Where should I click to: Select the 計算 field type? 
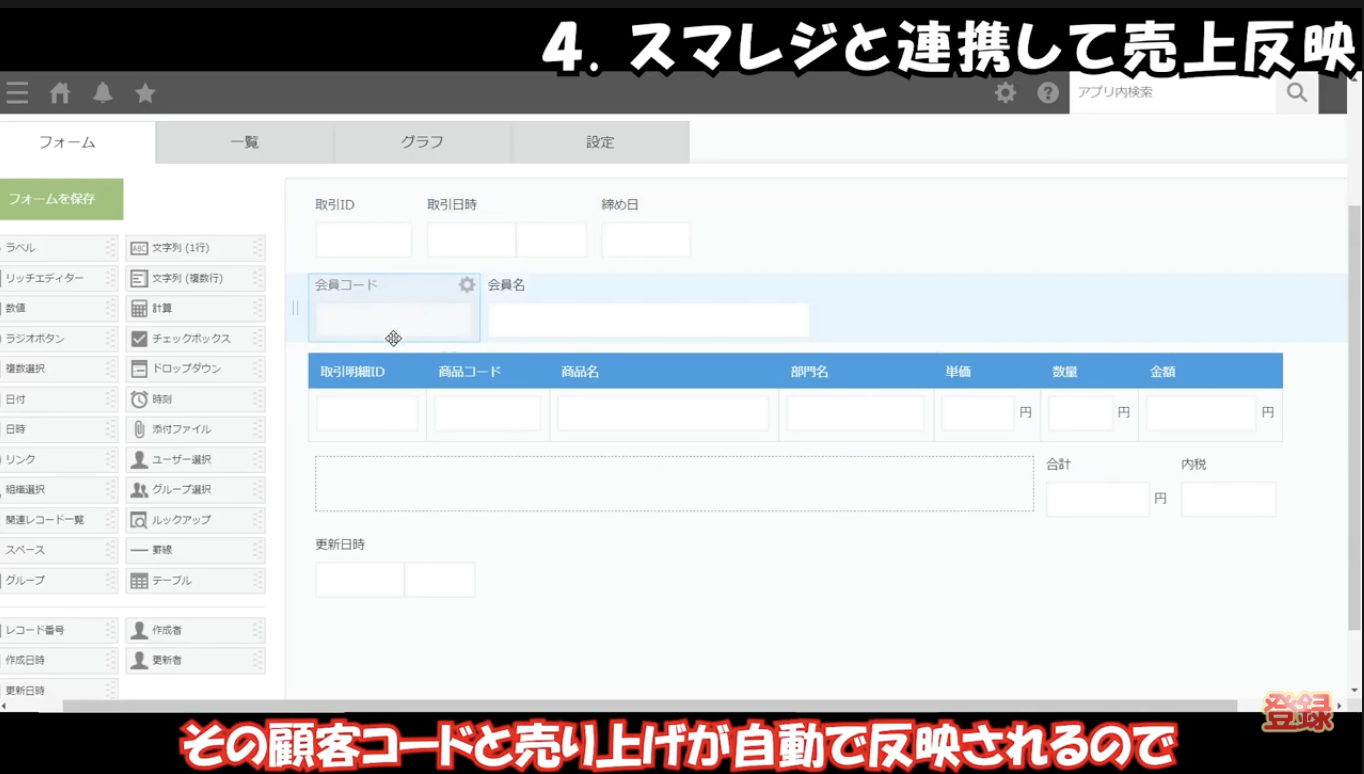pos(194,308)
